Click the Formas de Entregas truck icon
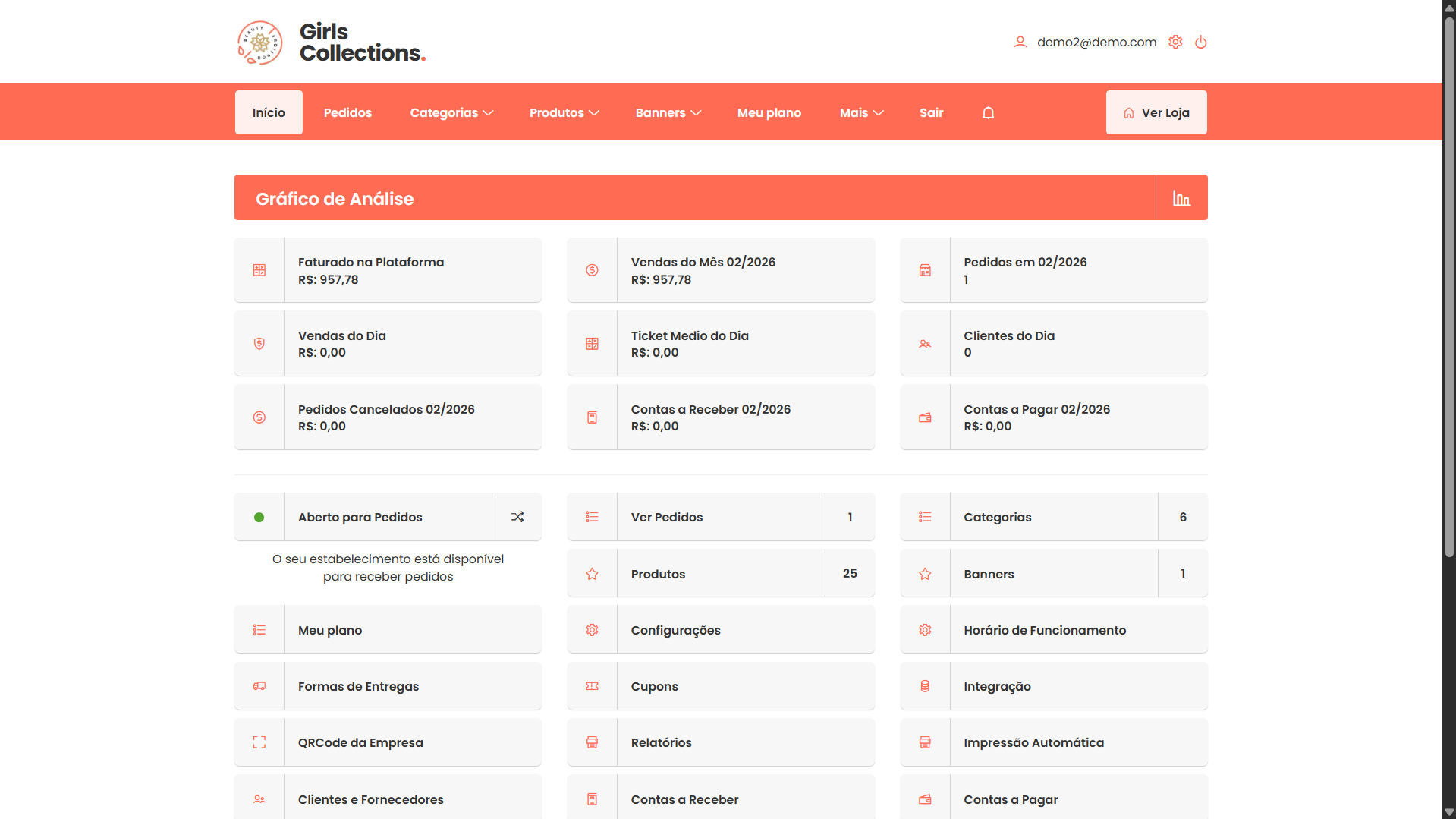Screen dimensions: 1456x819 pyautogui.click(x=259, y=686)
